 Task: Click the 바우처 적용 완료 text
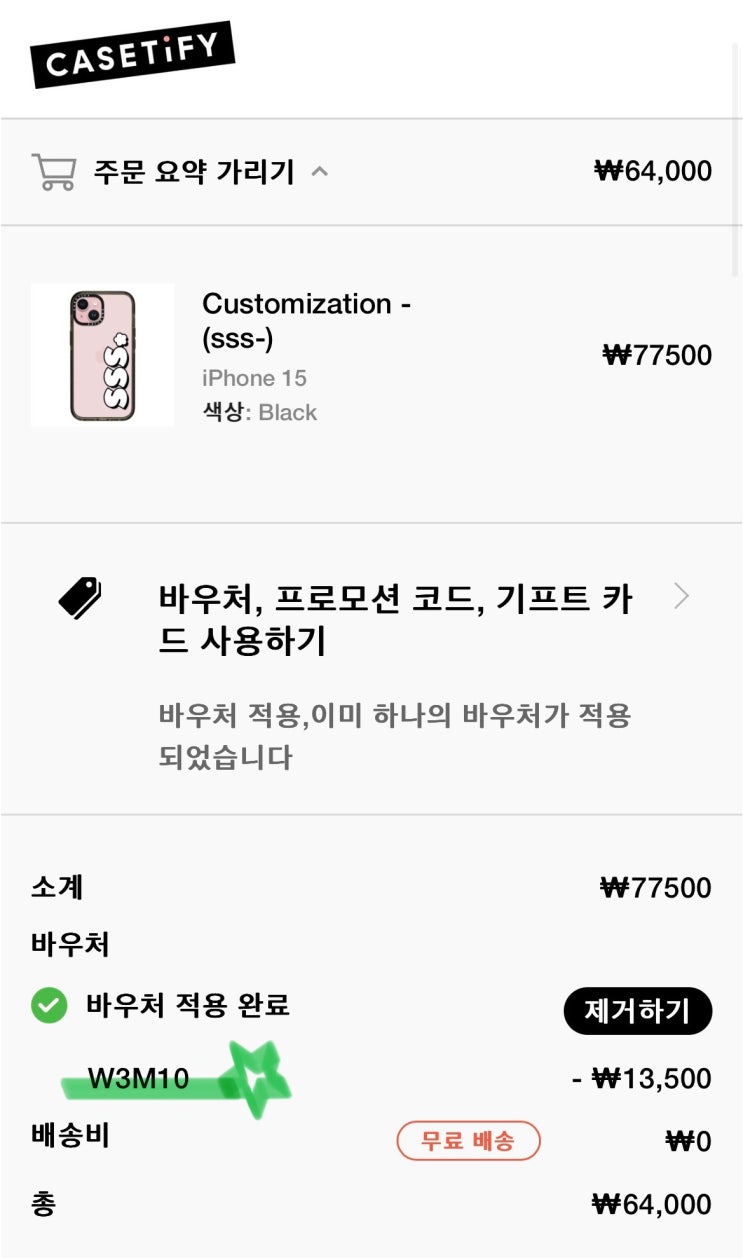point(188,1006)
